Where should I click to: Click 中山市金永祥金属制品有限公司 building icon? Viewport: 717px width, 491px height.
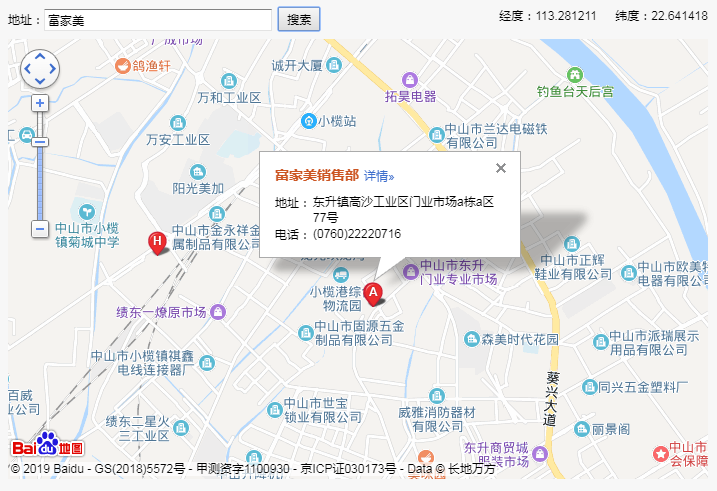(x=216, y=213)
